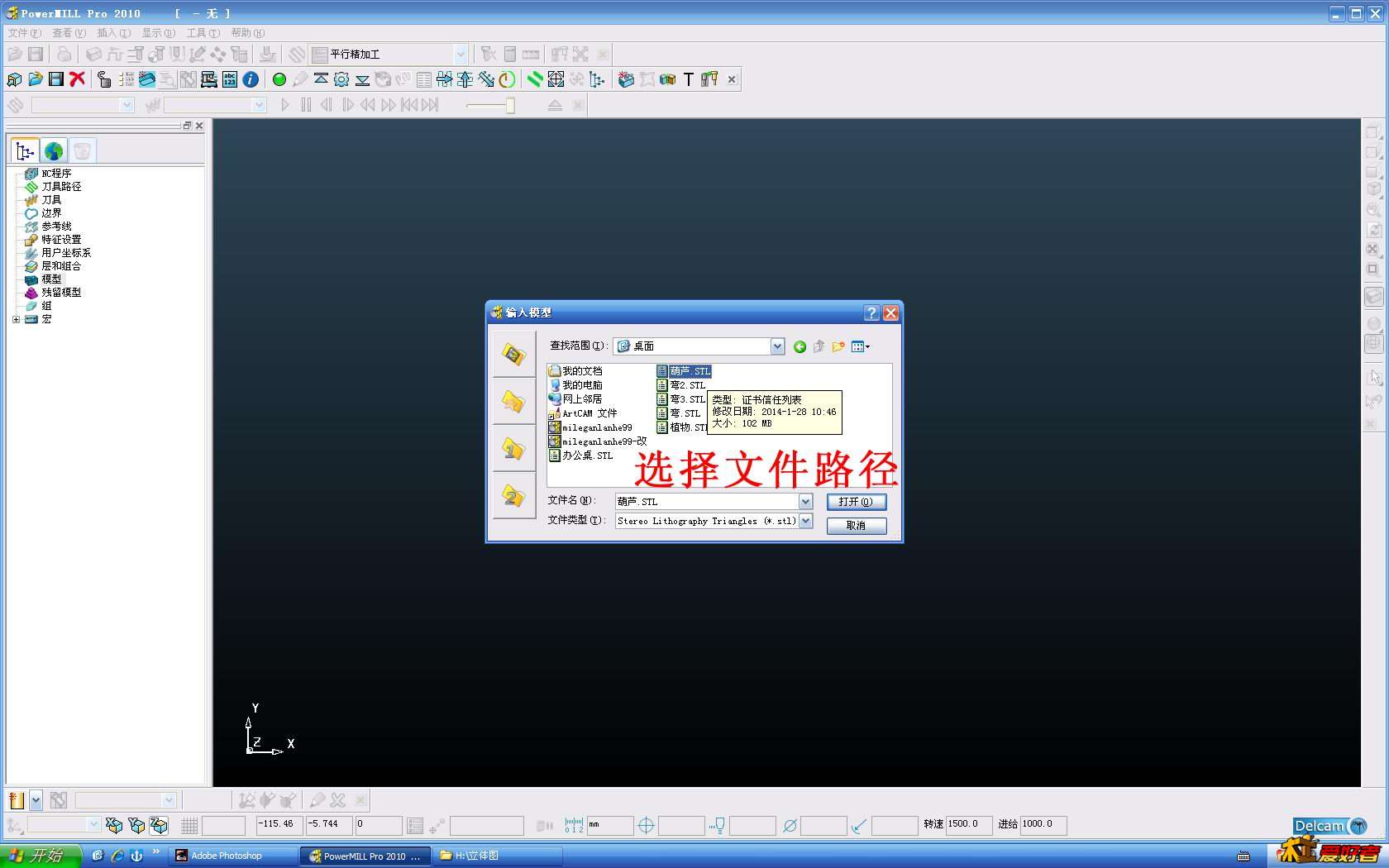The image size is (1389, 868).
Task: Click the text T icon in main toolbar
Action: 688,79
